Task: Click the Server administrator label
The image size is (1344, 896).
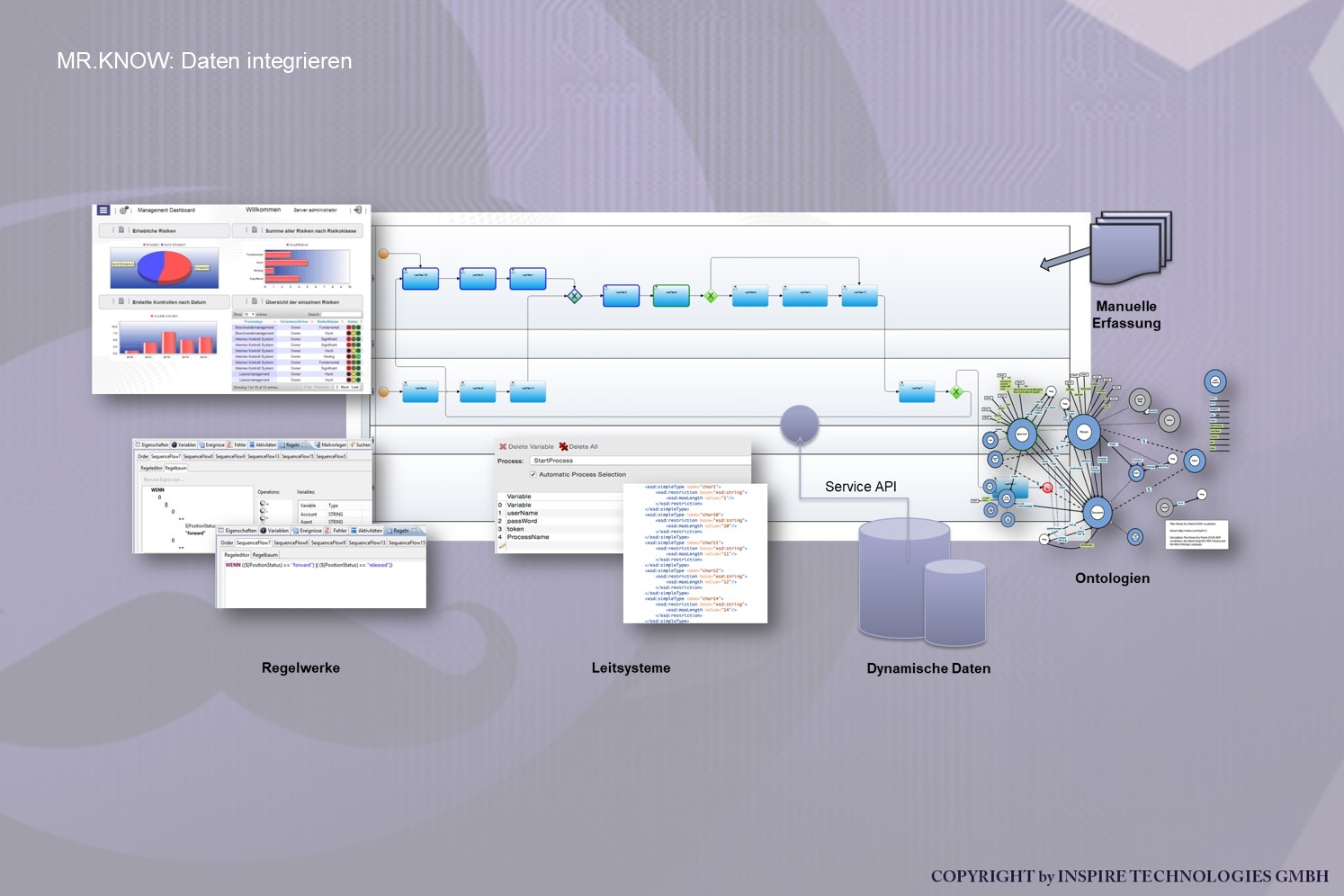Action: pos(315,210)
